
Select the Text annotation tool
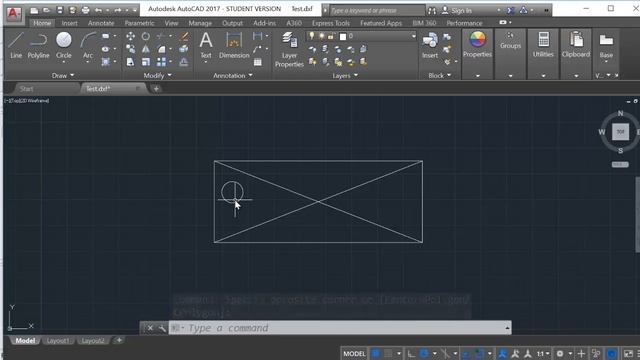206,45
